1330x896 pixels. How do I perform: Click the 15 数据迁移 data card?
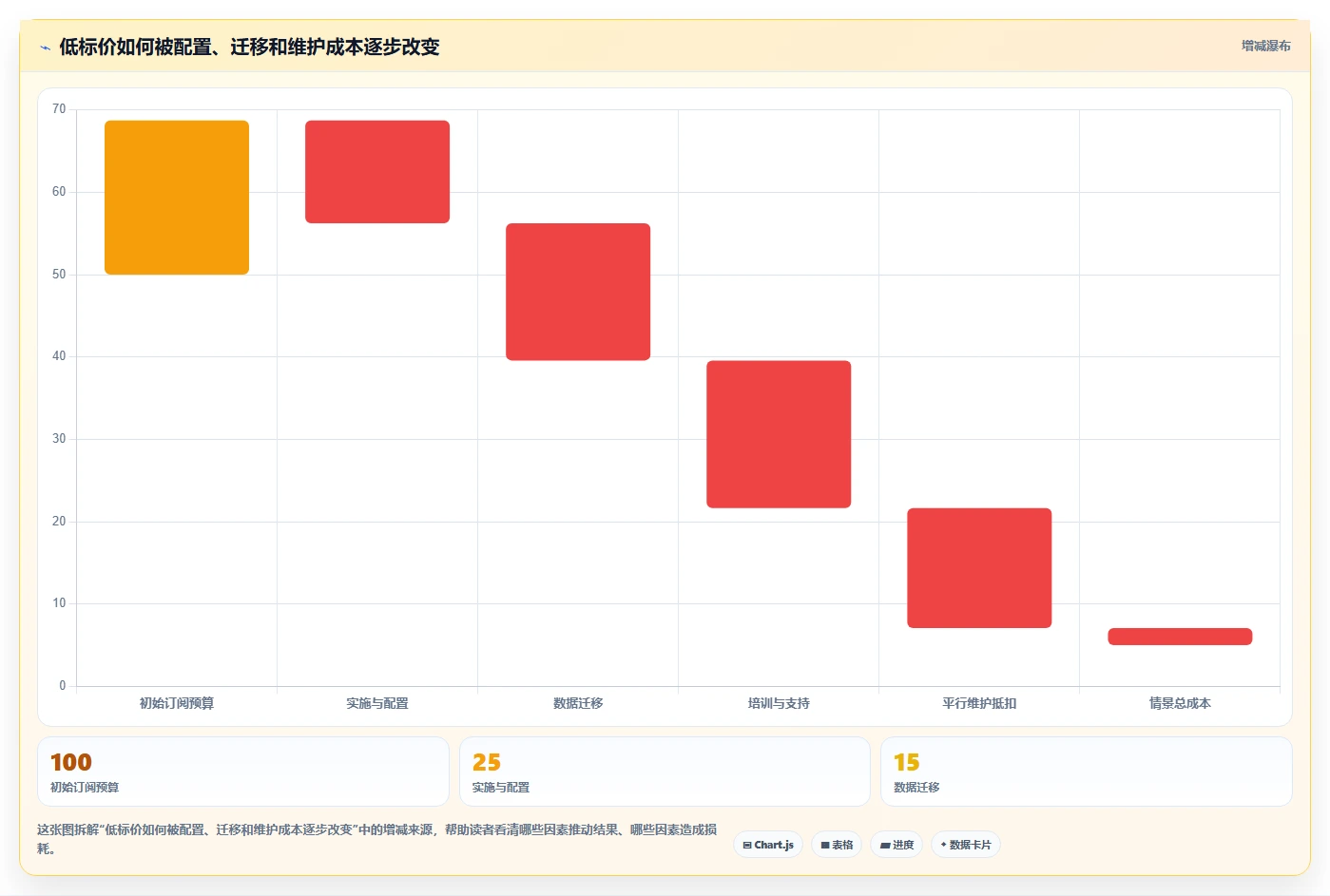(x=1087, y=772)
